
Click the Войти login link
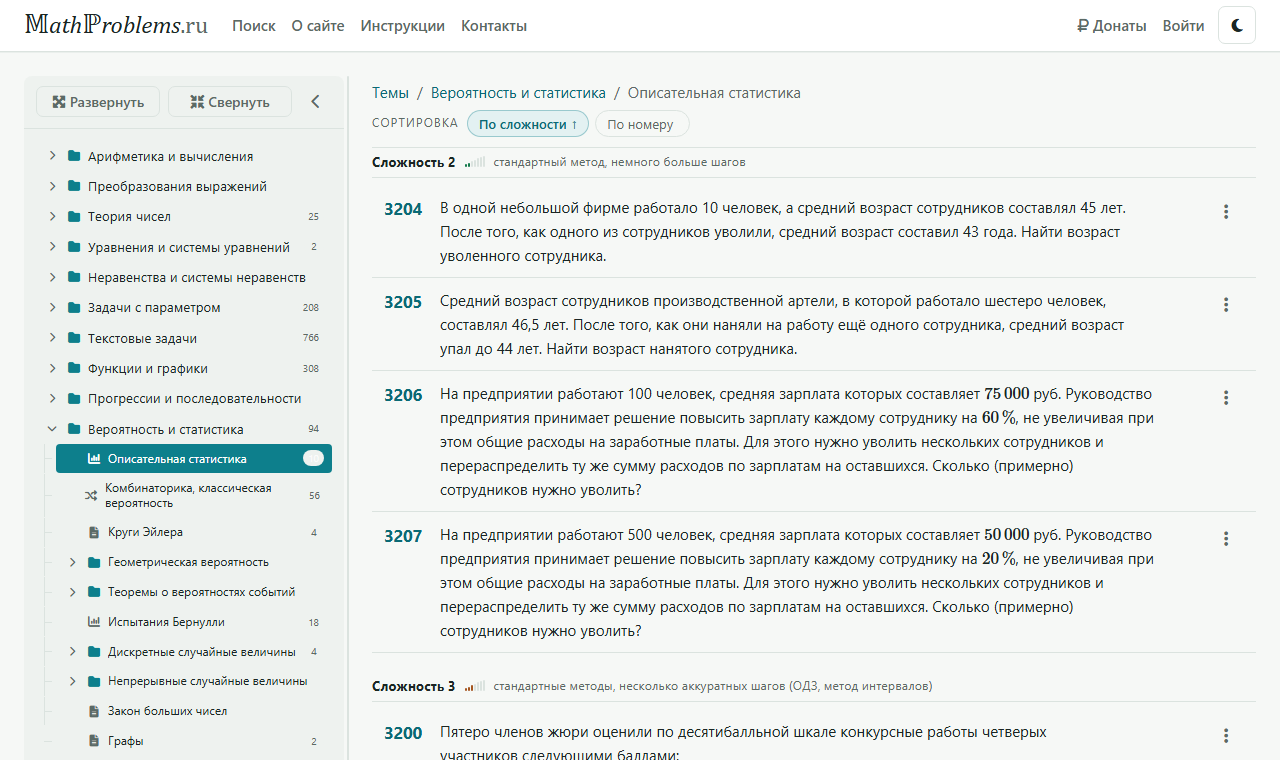pyautogui.click(x=1184, y=26)
